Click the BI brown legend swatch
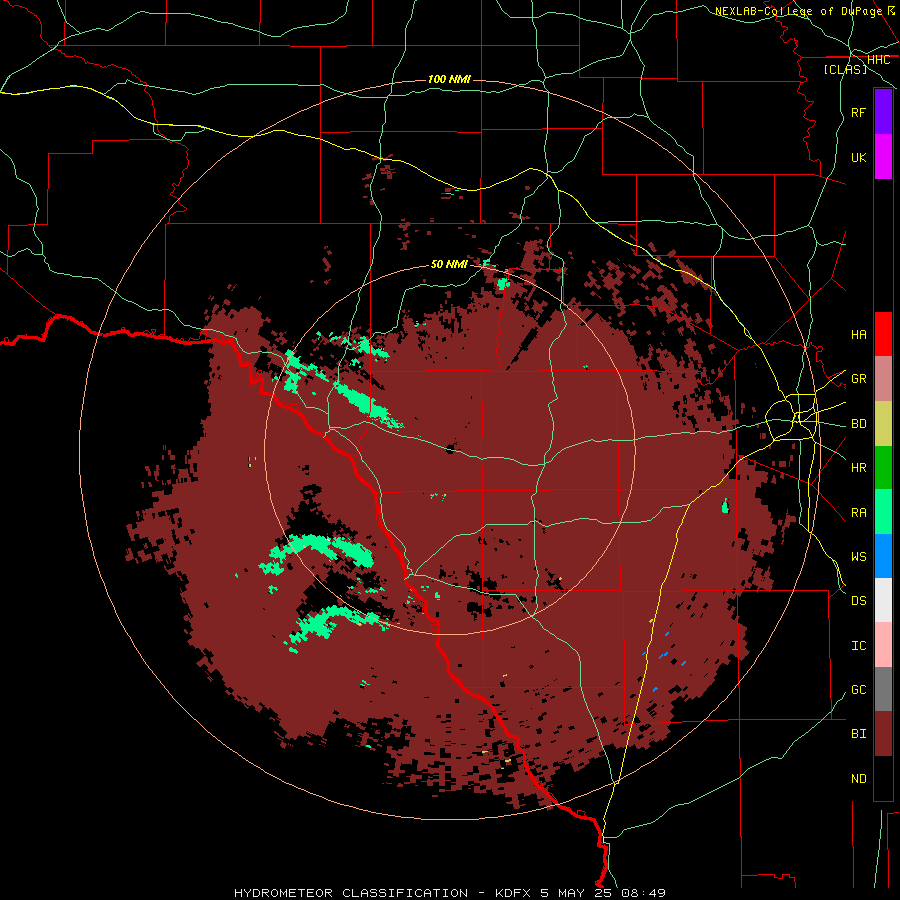Screen dimensions: 900x900 [x=883, y=734]
